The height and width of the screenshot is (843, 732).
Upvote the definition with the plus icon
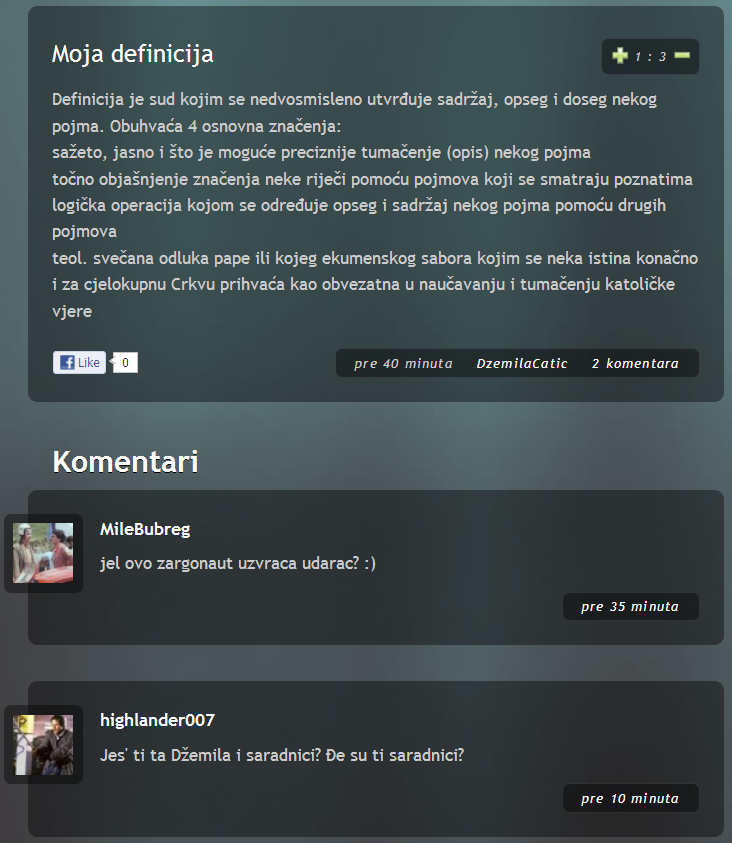(x=620, y=55)
